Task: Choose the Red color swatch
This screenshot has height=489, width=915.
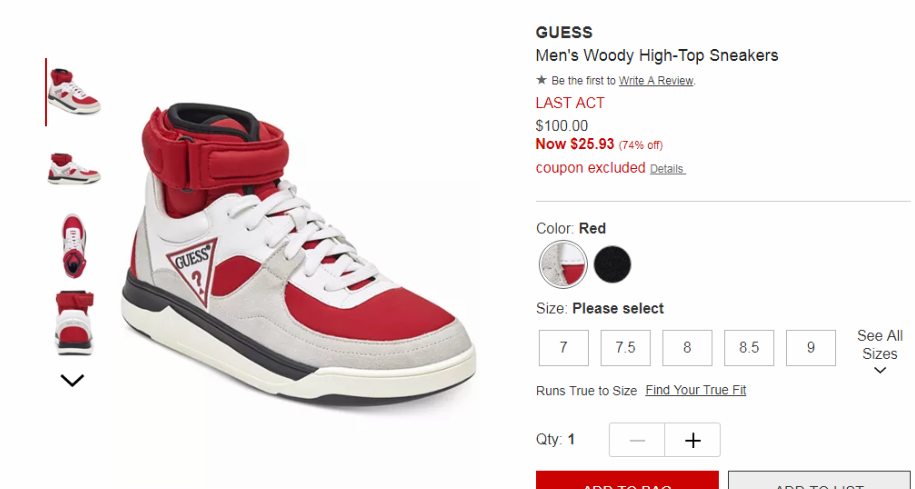Action: point(563,264)
